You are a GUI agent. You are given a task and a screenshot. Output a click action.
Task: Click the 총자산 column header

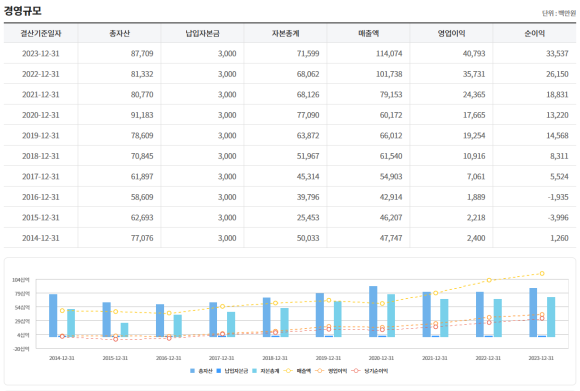119,33
